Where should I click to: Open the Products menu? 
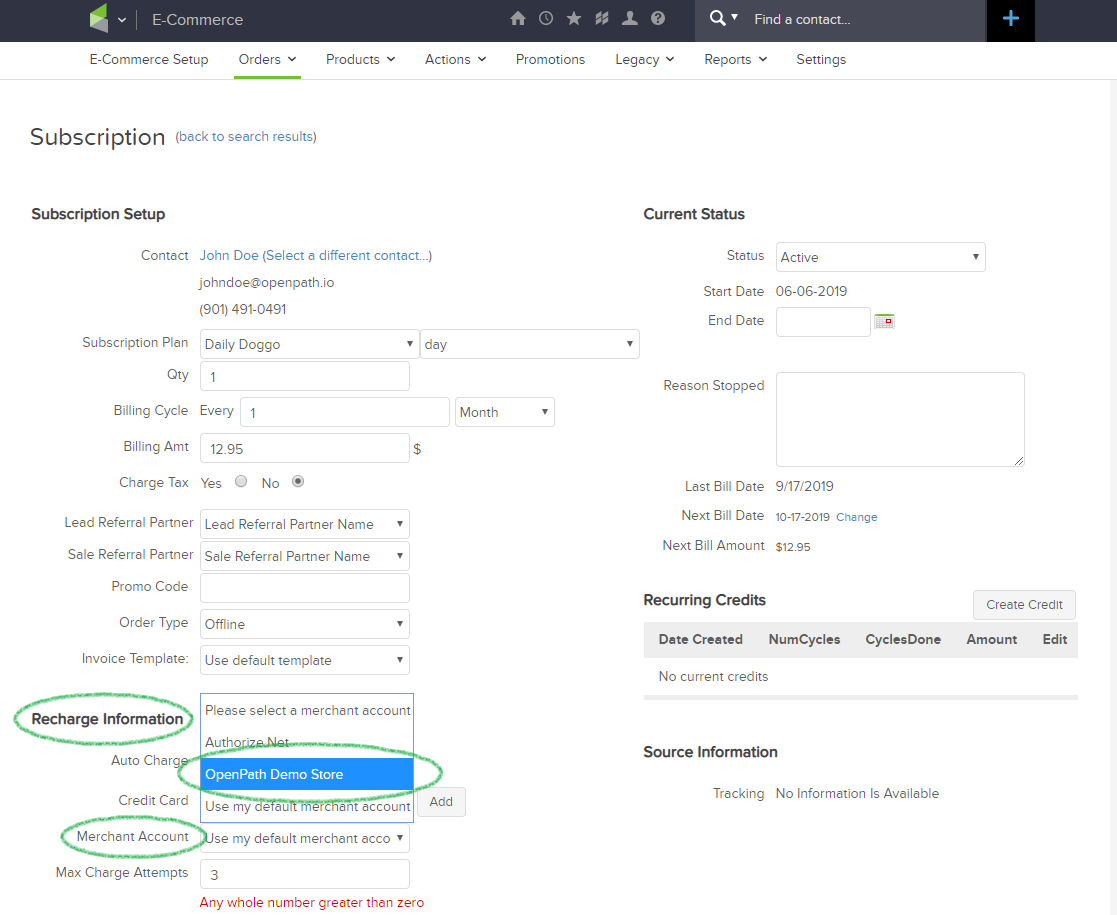coord(360,60)
